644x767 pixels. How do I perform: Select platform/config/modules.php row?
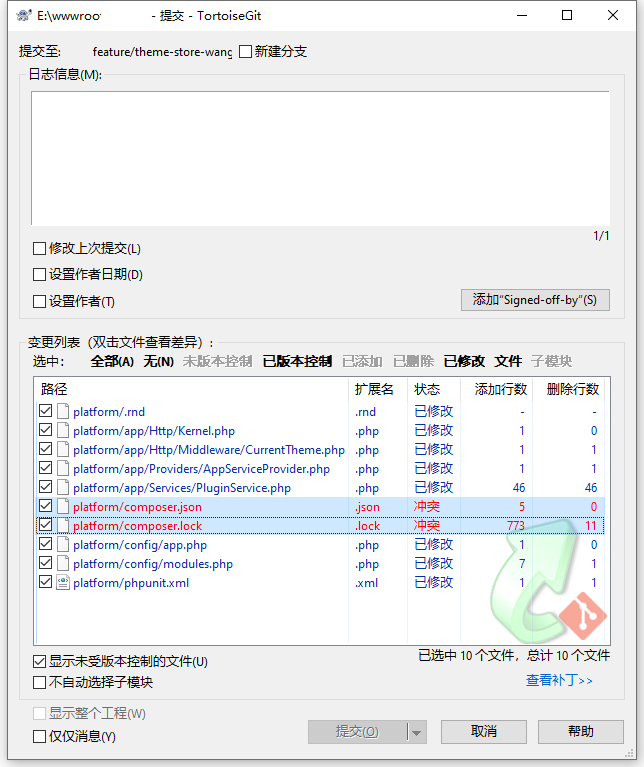coord(320,564)
